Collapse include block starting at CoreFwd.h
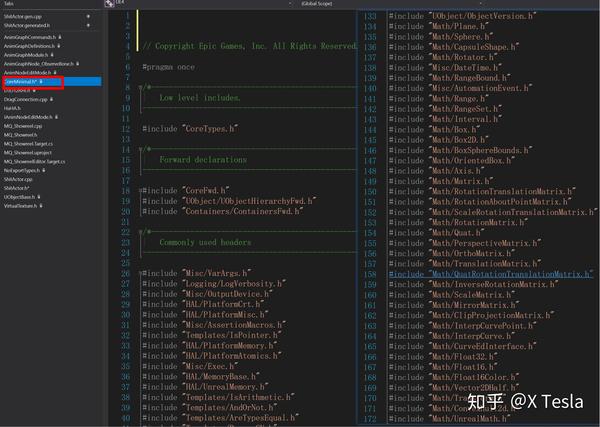600x427 pixels. [x=140, y=191]
